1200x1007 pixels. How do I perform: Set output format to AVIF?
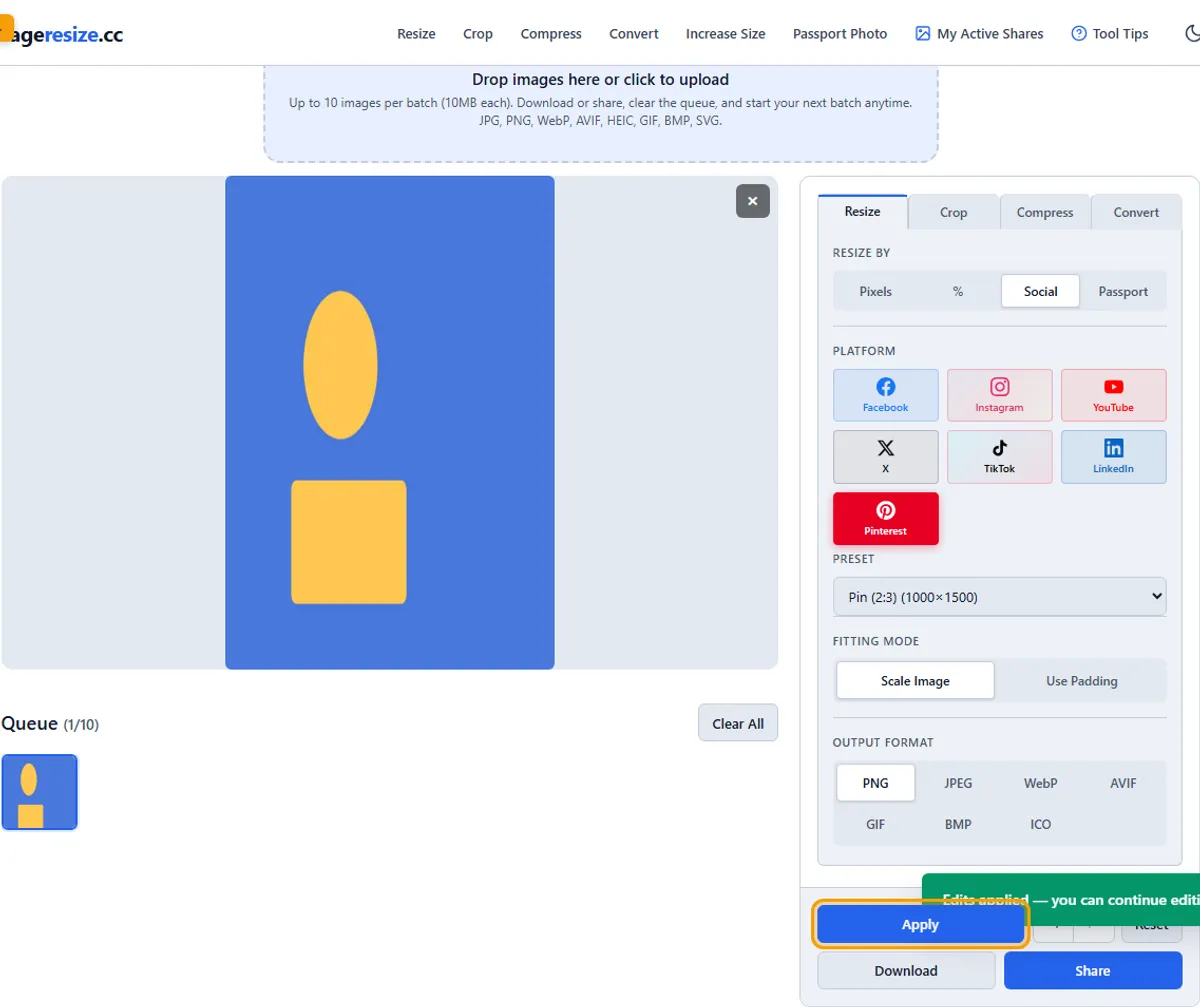(x=1123, y=783)
